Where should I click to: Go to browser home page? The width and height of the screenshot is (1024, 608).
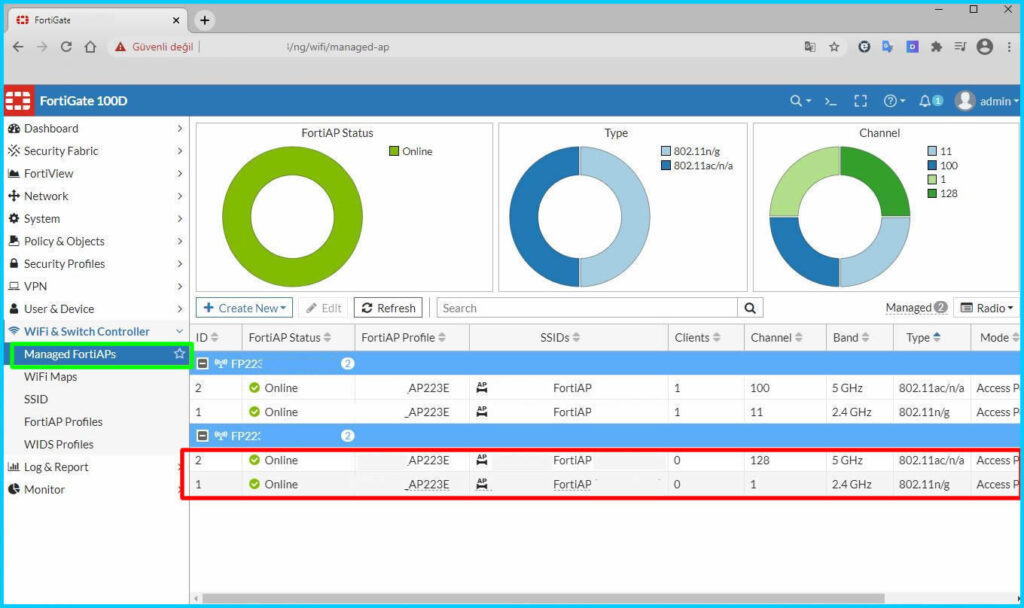(90, 47)
